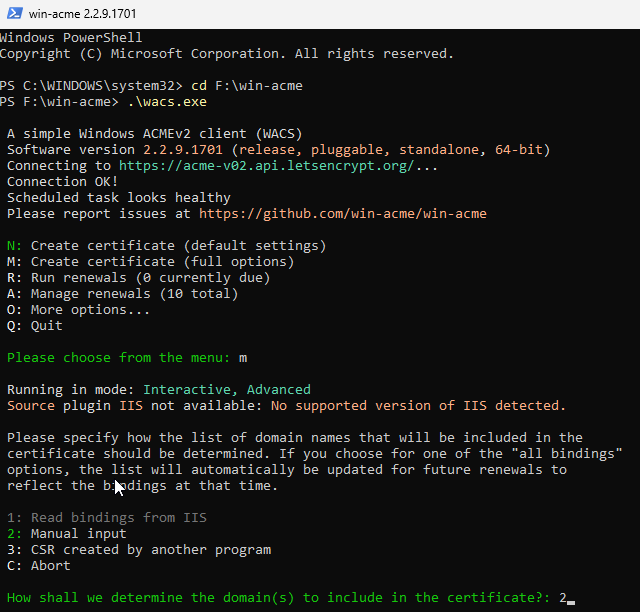Click the 'Please specify how the list' paragraph line

(295, 438)
